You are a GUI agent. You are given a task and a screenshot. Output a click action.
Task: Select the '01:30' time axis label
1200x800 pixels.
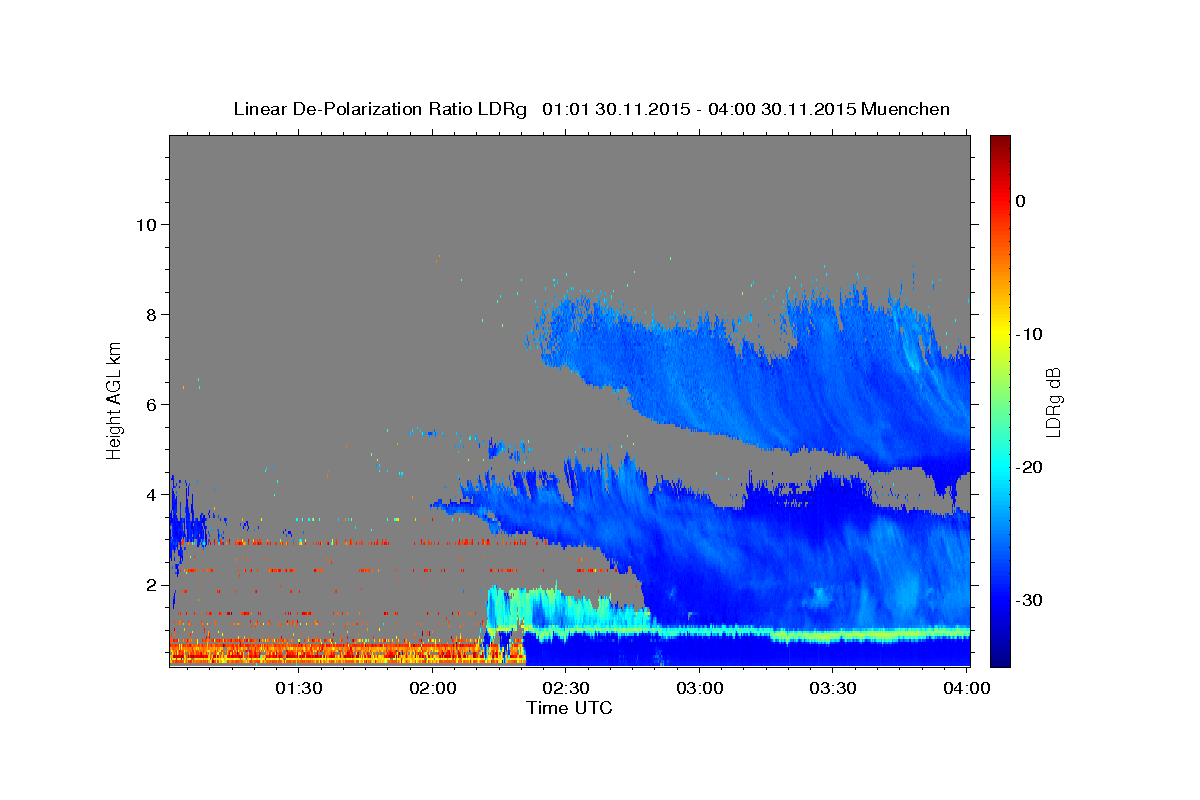299,689
